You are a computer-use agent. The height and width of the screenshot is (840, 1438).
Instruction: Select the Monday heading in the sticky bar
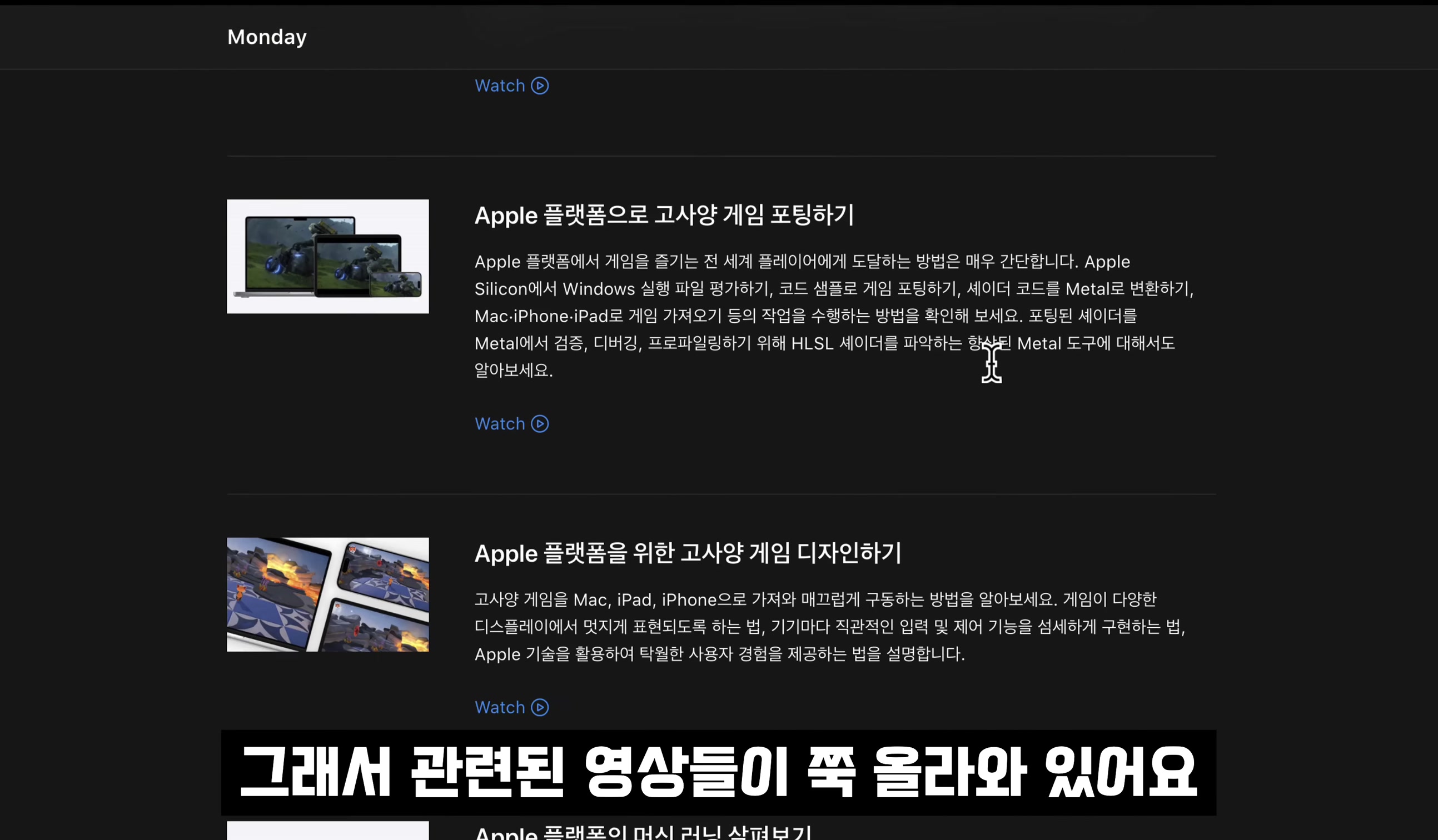pyautogui.click(x=266, y=37)
